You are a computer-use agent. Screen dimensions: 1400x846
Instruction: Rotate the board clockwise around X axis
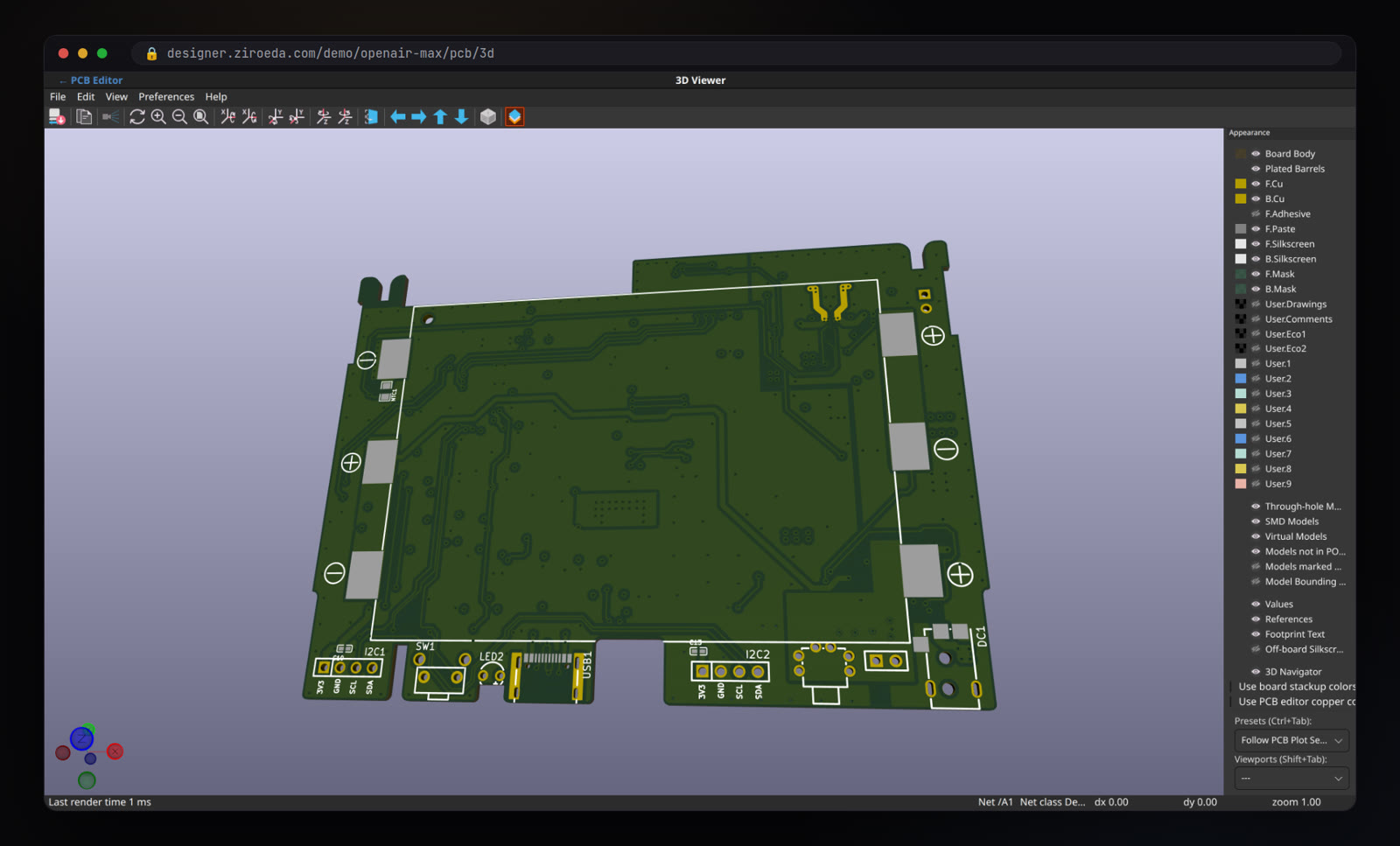(227, 116)
